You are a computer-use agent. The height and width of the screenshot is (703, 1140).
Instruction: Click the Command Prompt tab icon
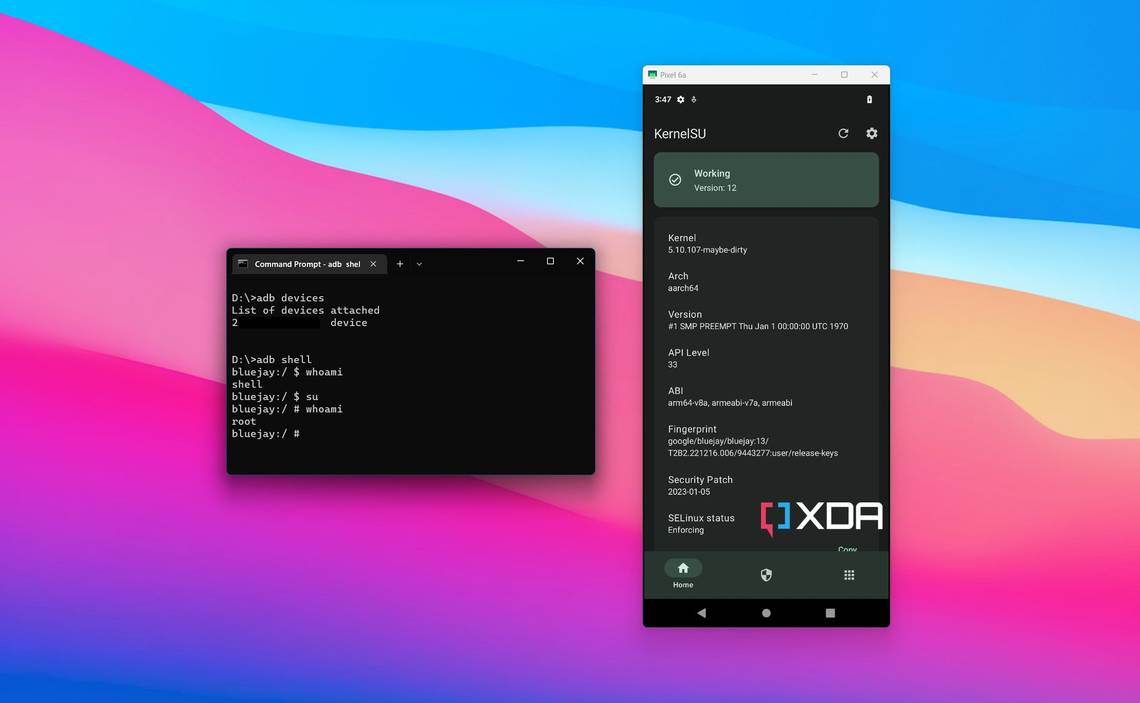coord(243,264)
